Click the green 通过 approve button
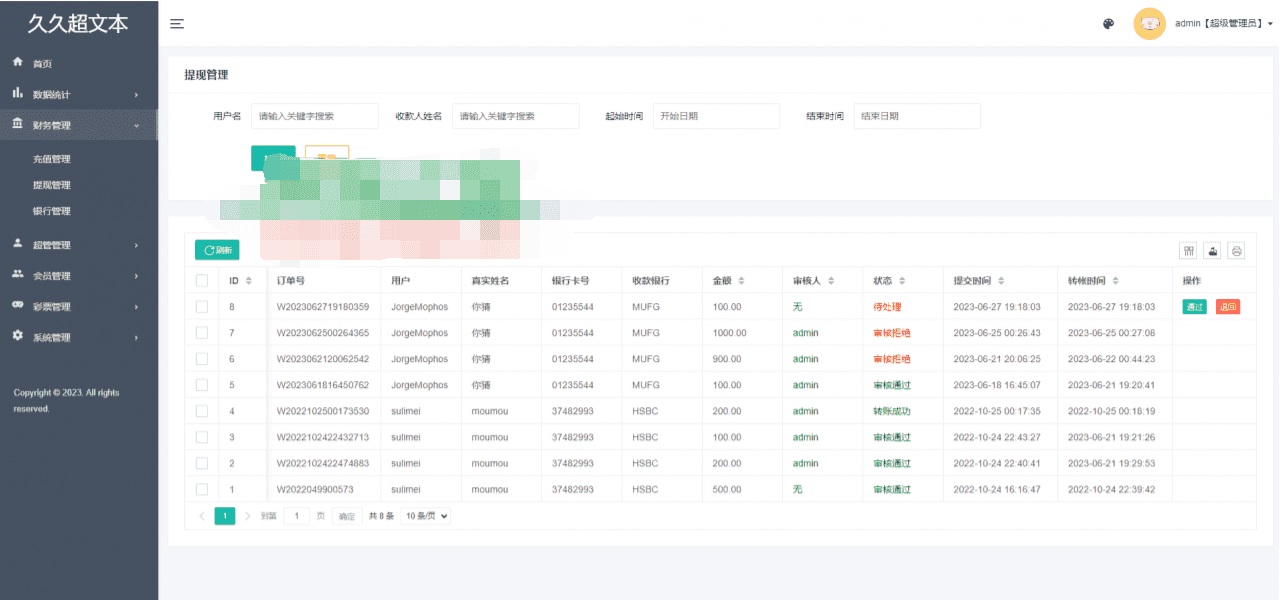 (1194, 307)
